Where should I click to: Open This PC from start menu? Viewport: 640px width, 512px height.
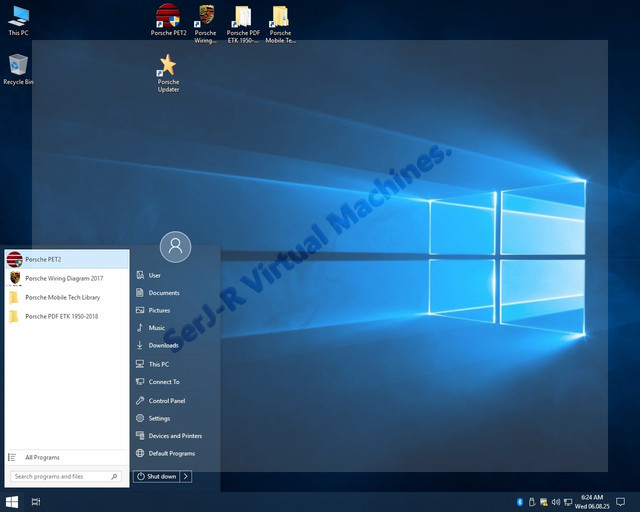[152, 364]
